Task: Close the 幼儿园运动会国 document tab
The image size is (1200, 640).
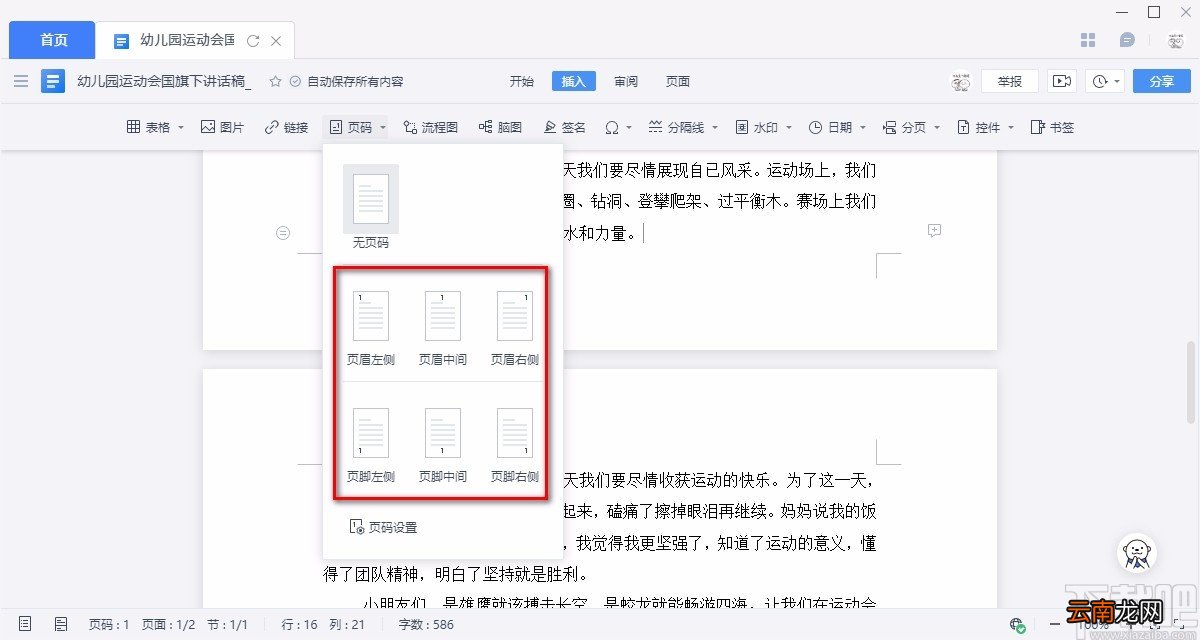Action: pyautogui.click(x=276, y=41)
